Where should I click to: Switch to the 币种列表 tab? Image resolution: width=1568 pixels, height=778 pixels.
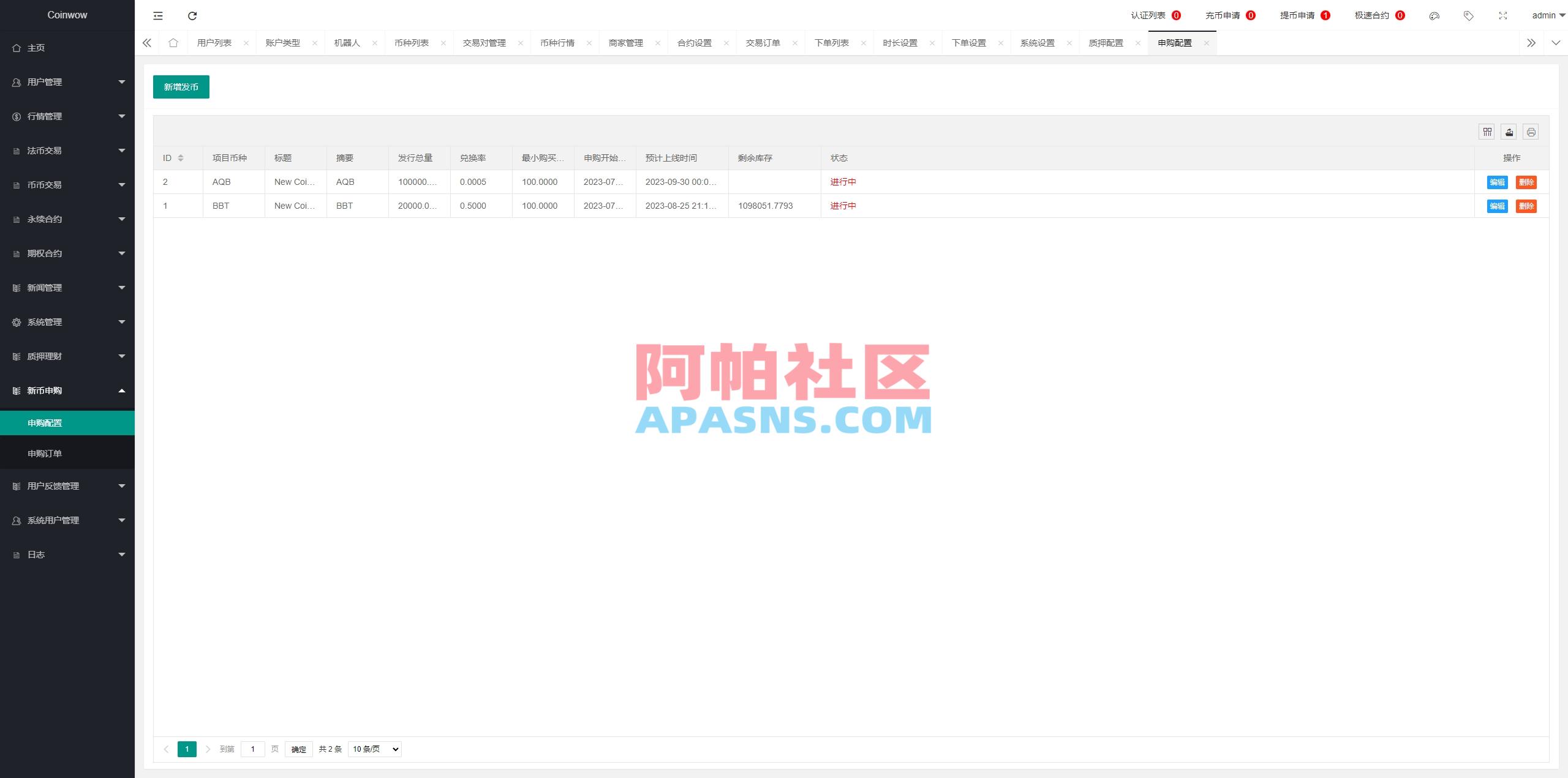[412, 43]
